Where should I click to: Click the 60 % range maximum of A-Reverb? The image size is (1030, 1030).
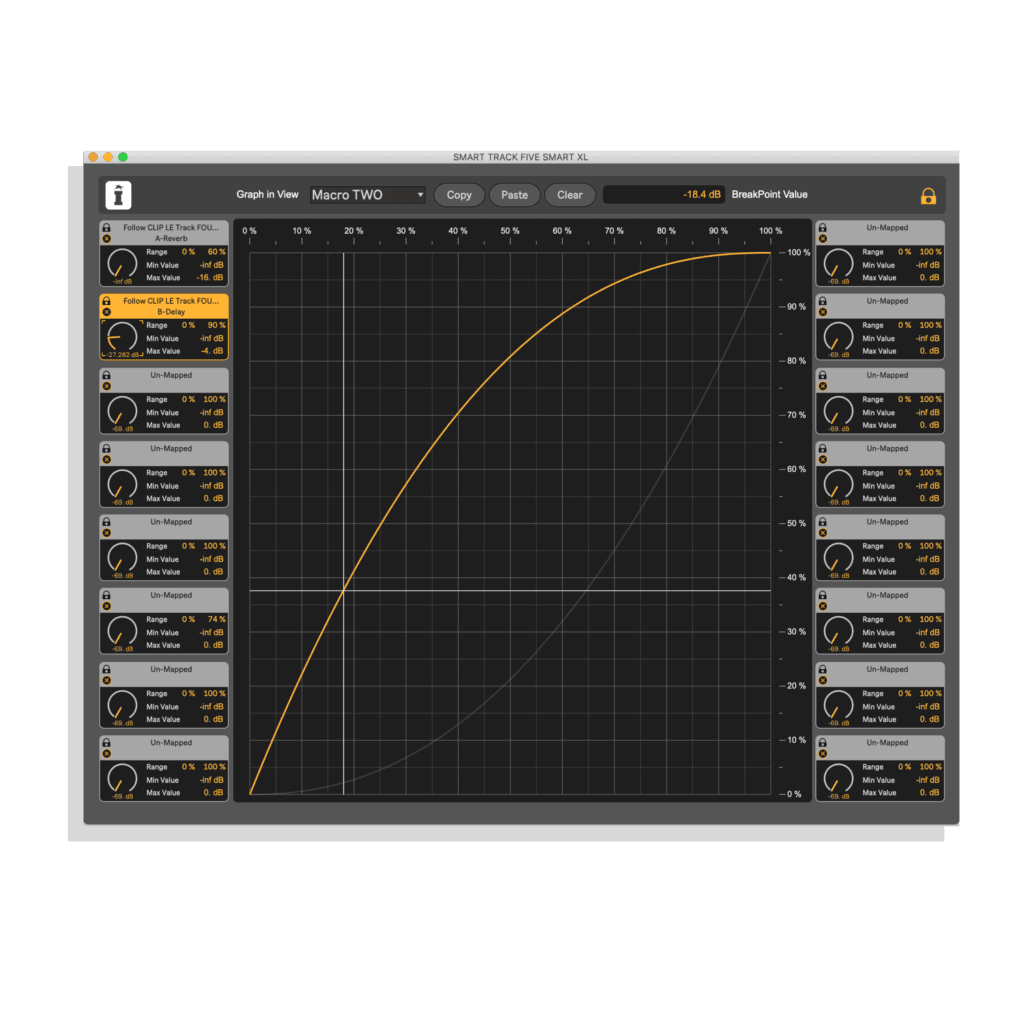coord(217,252)
